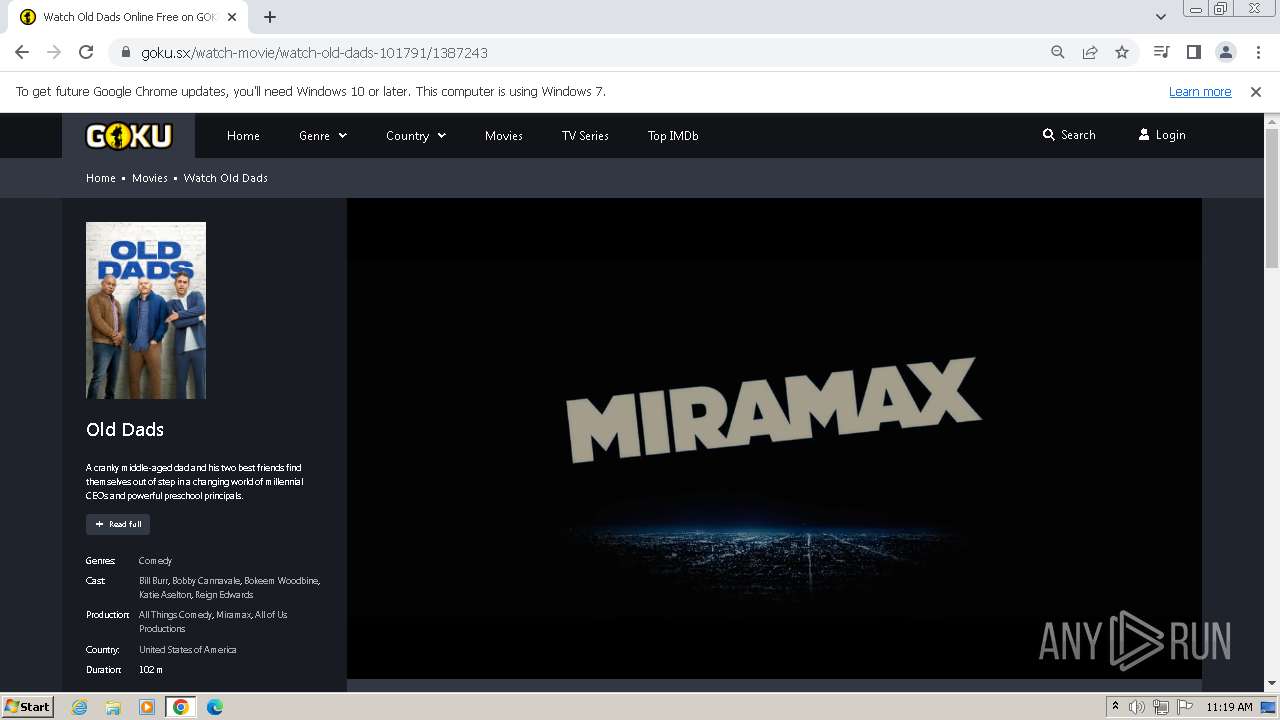This screenshot has height=720, width=1280.
Task: Click the Search button in header
Action: tap(1069, 135)
